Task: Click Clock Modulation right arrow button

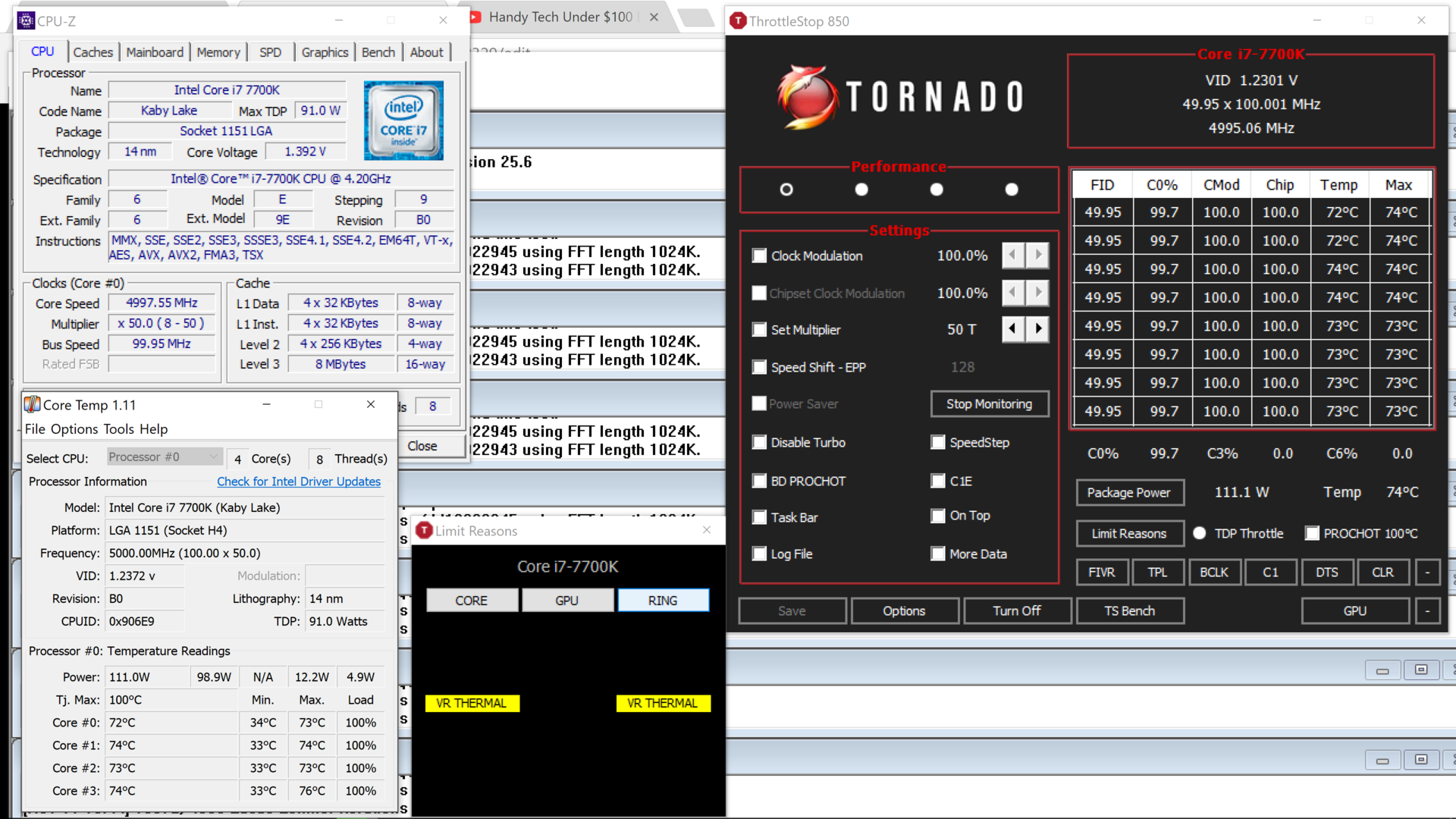Action: [x=1038, y=256]
